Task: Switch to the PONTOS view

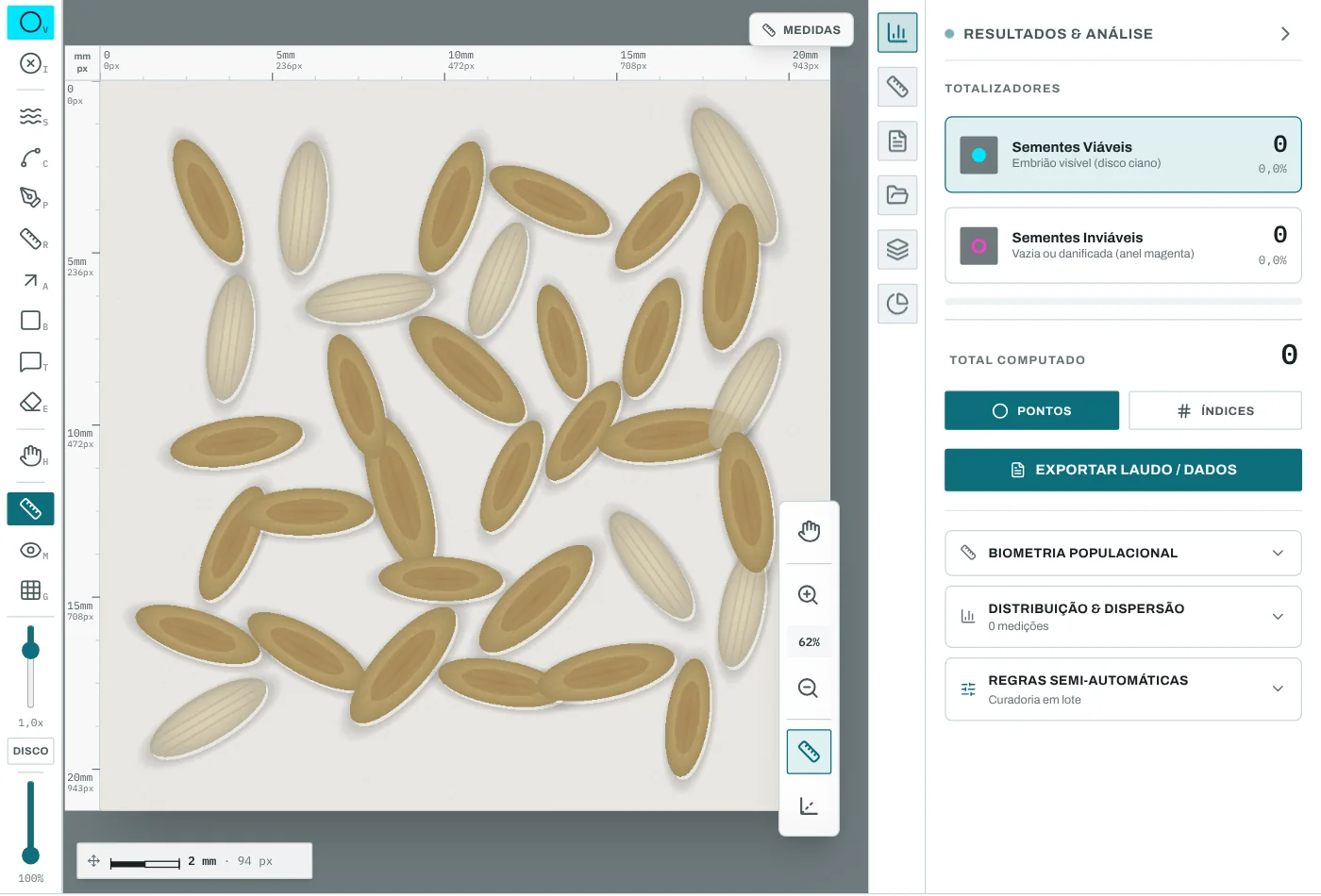Action: [x=1031, y=410]
